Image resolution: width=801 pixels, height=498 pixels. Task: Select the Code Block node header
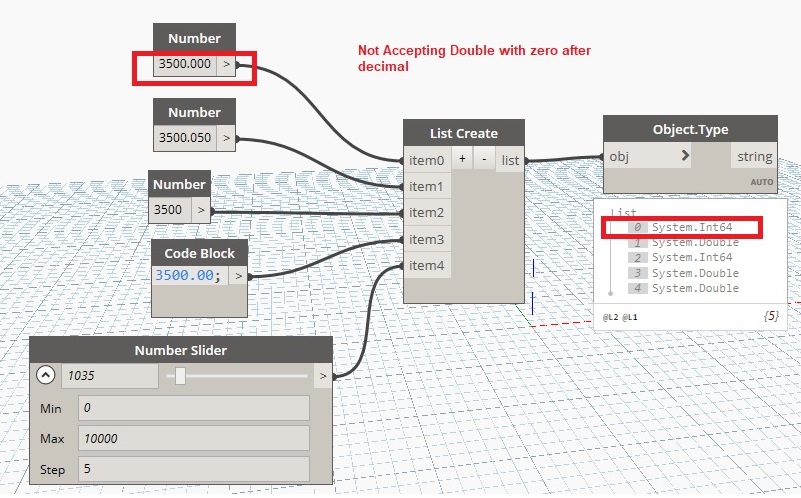pos(199,253)
